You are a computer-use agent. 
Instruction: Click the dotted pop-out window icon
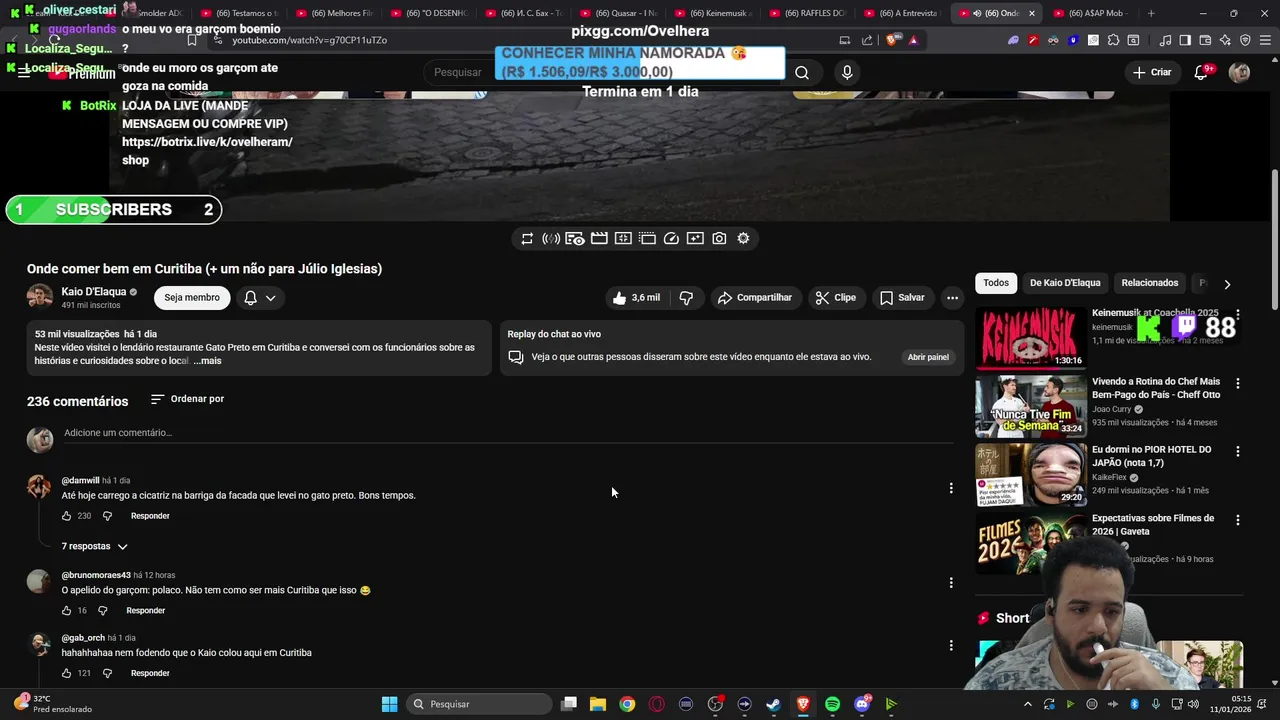pos(647,239)
